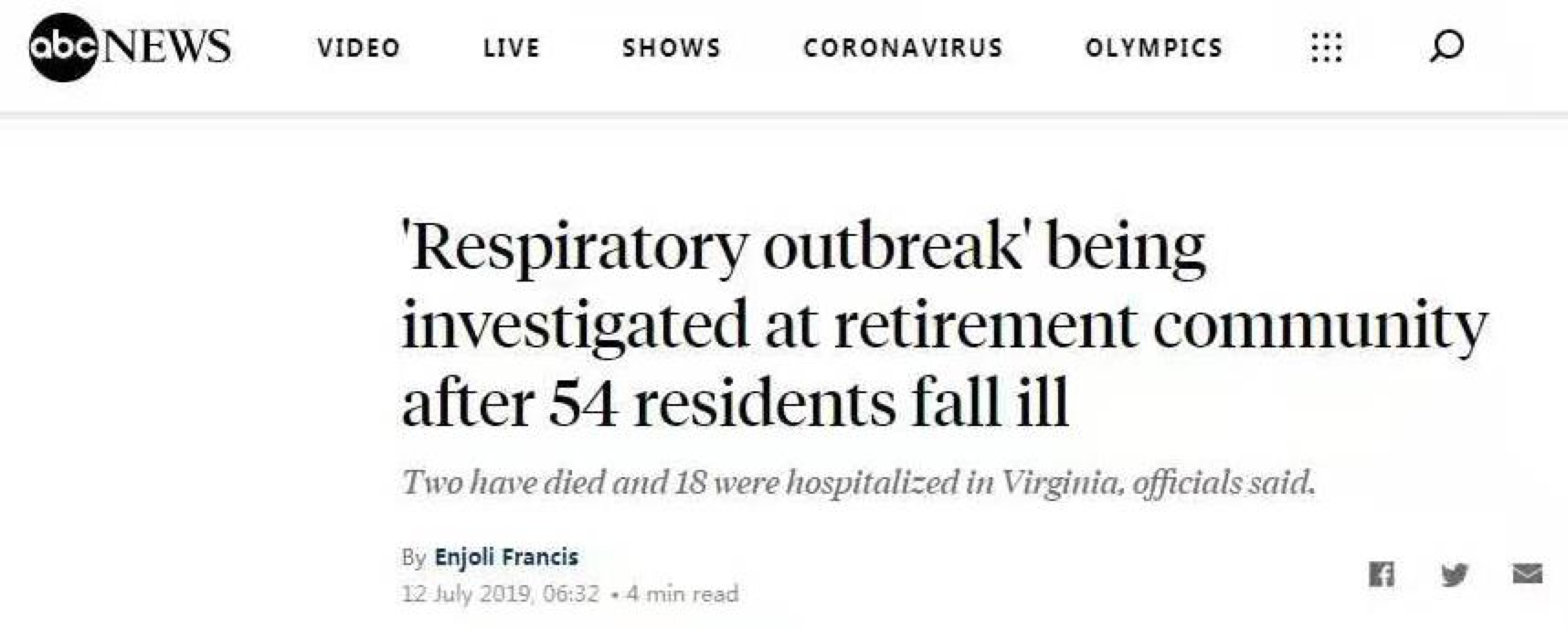The width and height of the screenshot is (1568, 629).
Task: Click the 'By' label before the author
Action: (x=413, y=557)
